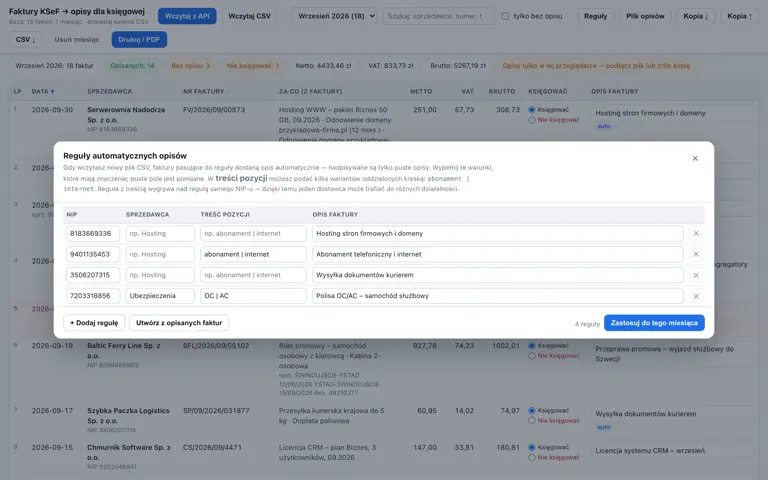Select Nie księgować for Serwerownia Nadodrze invoice
The width and height of the screenshot is (768, 480).
(531, 120)
